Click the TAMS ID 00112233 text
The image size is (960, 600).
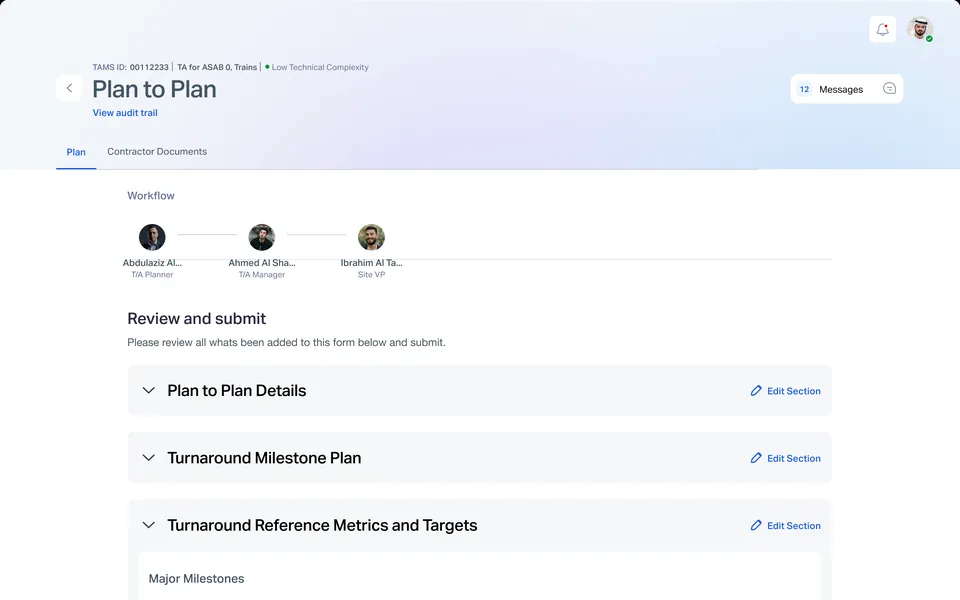[x=130, y=67]
